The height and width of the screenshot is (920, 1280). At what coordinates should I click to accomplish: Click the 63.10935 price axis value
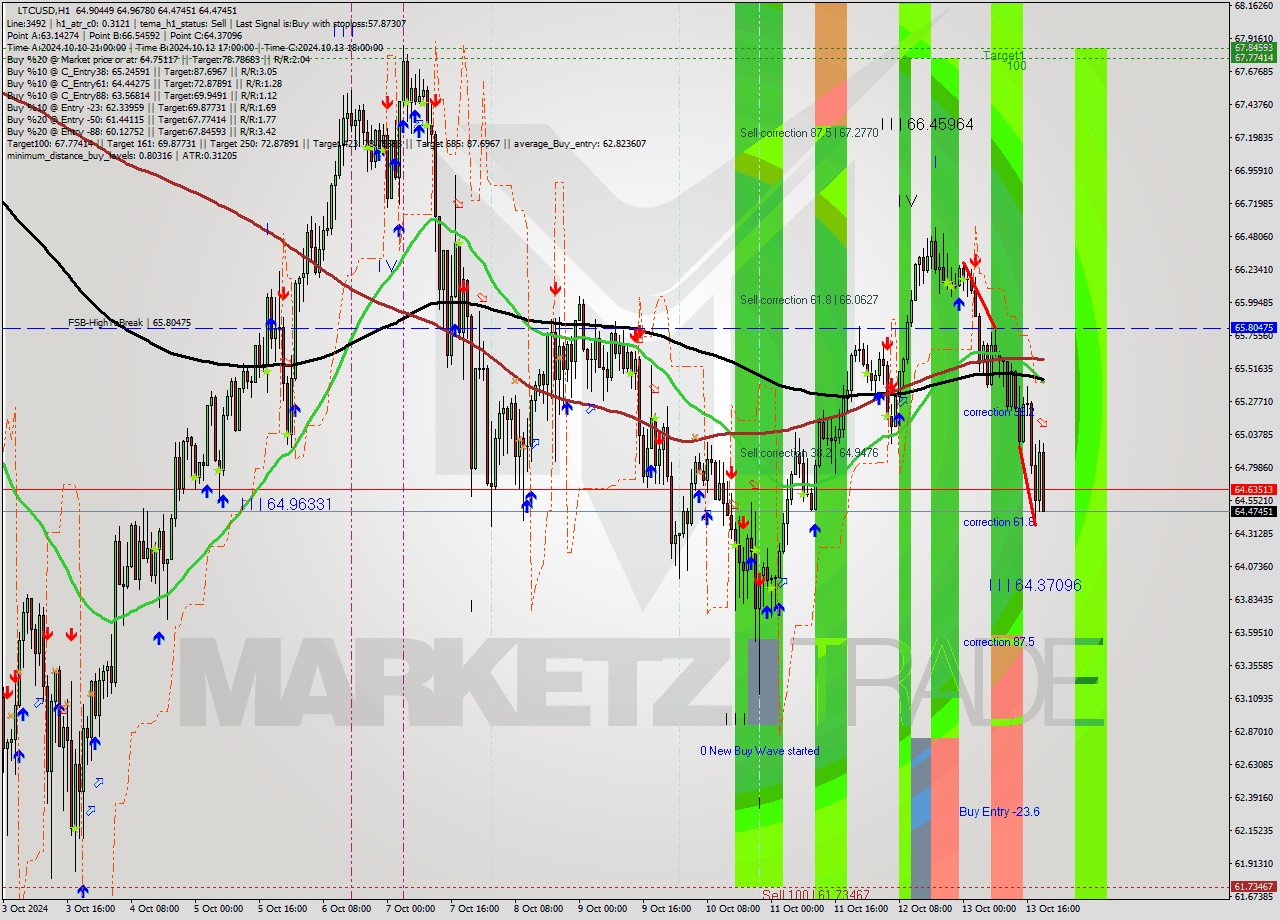tap(1254, 699)
